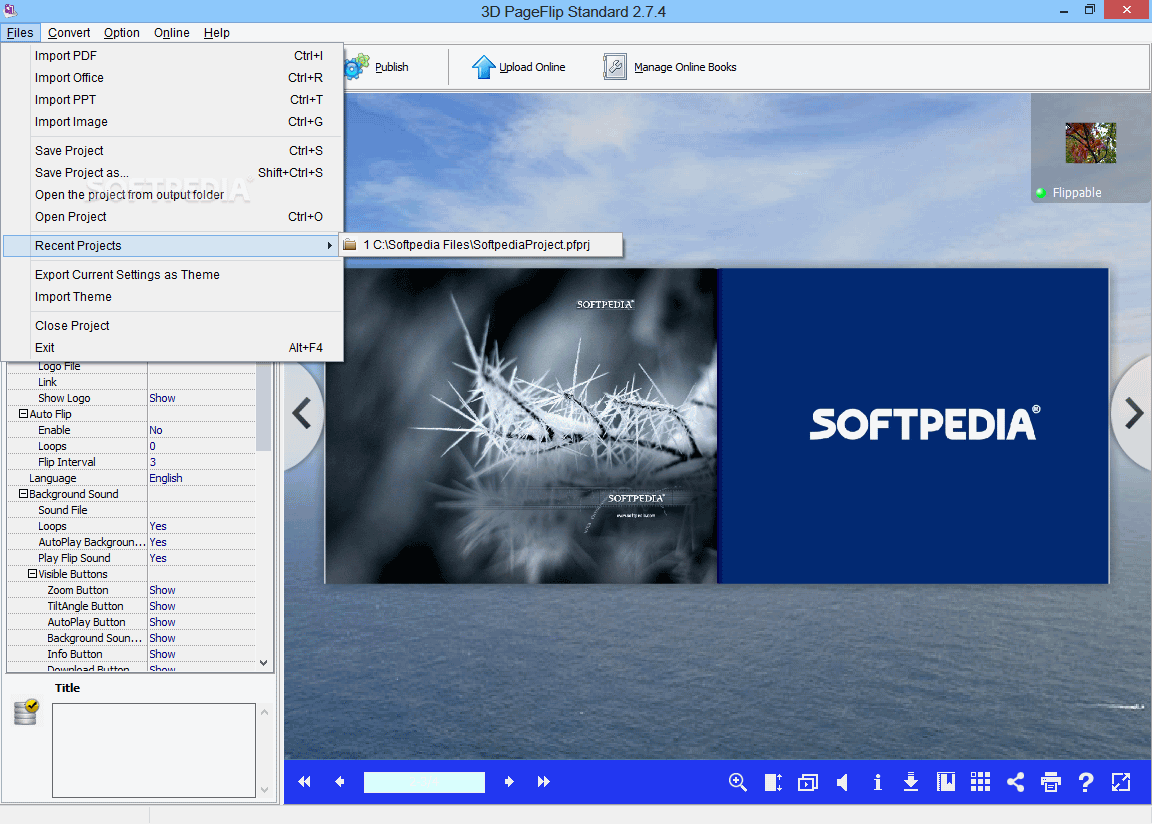Jump to last page with fast-forward arrows

click(x=544, y=782)
